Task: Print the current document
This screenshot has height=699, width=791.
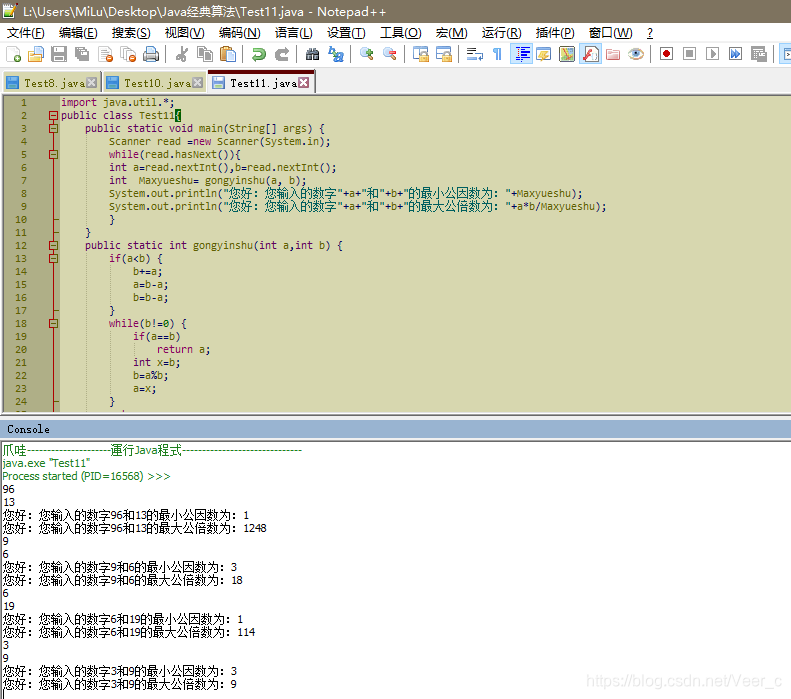Action: [x=151, y=54]
